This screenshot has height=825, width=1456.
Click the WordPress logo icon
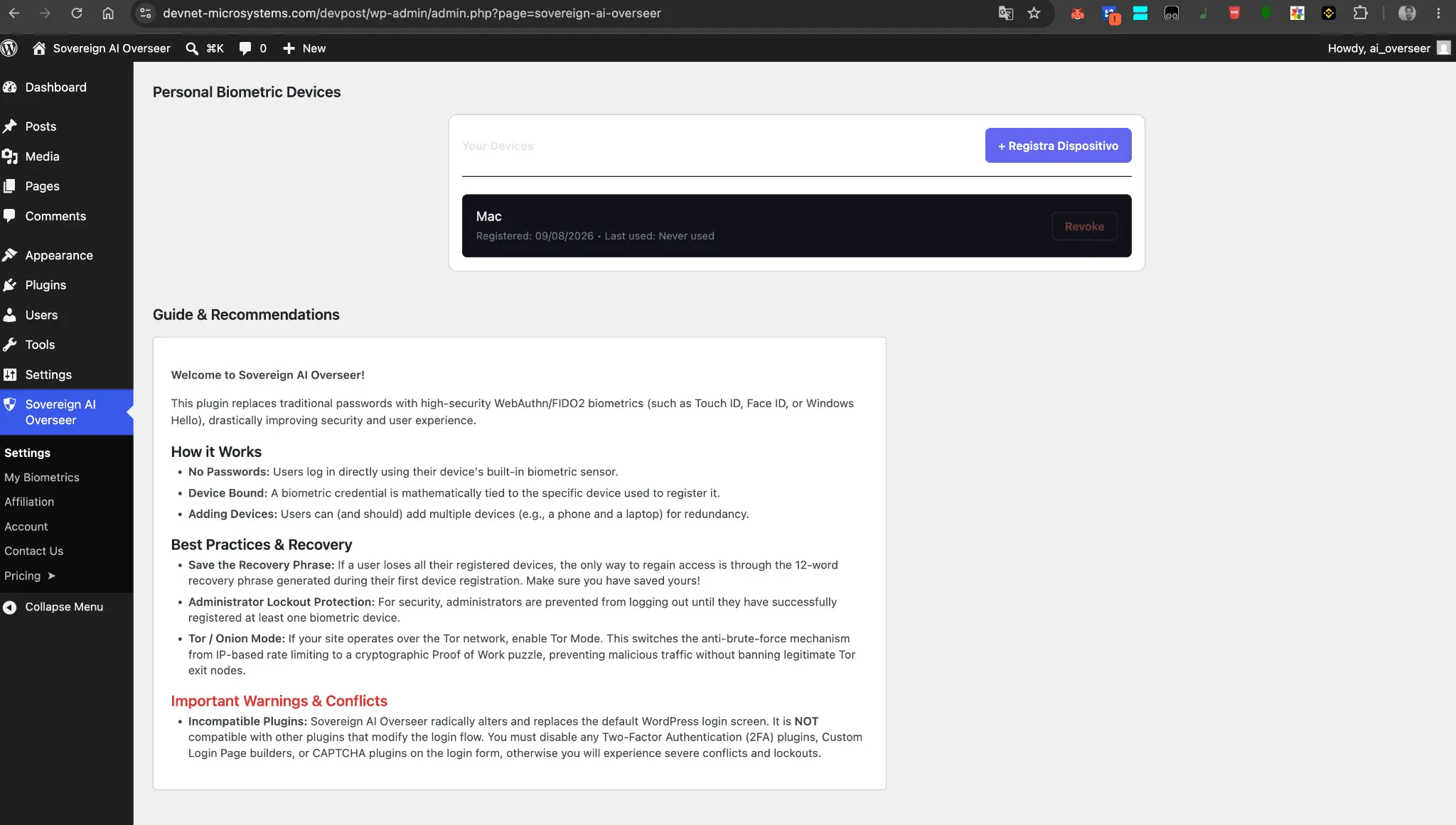(x=9, y=48)
